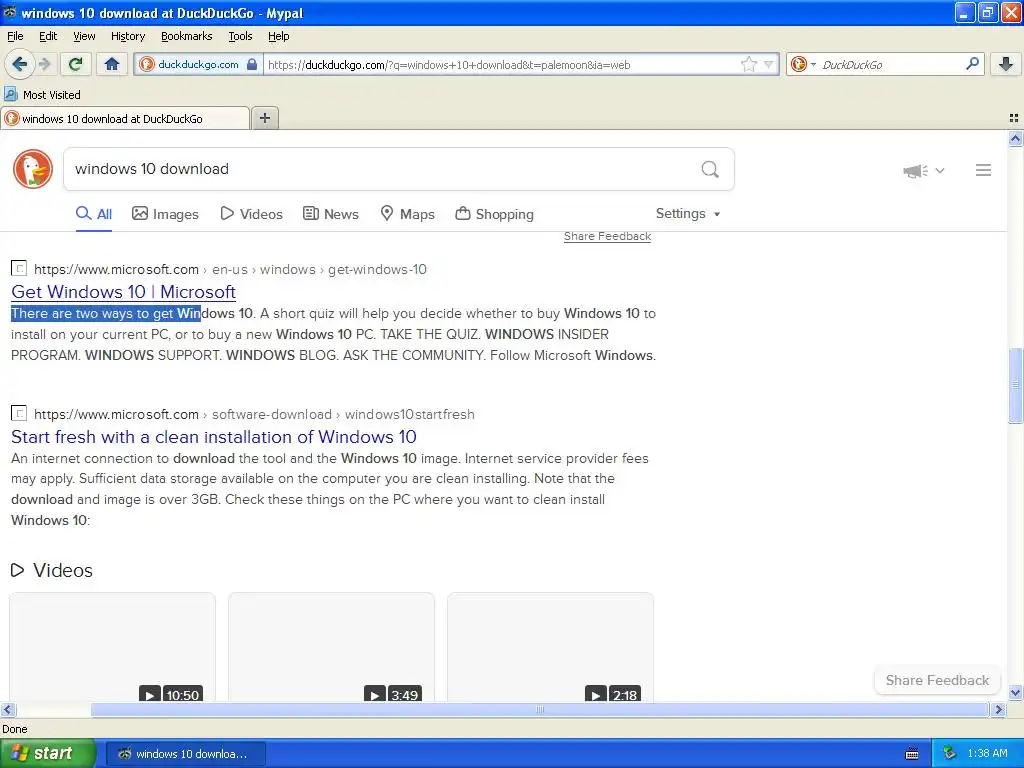Click horizontal scrollbar right arrow

point(998,709)
